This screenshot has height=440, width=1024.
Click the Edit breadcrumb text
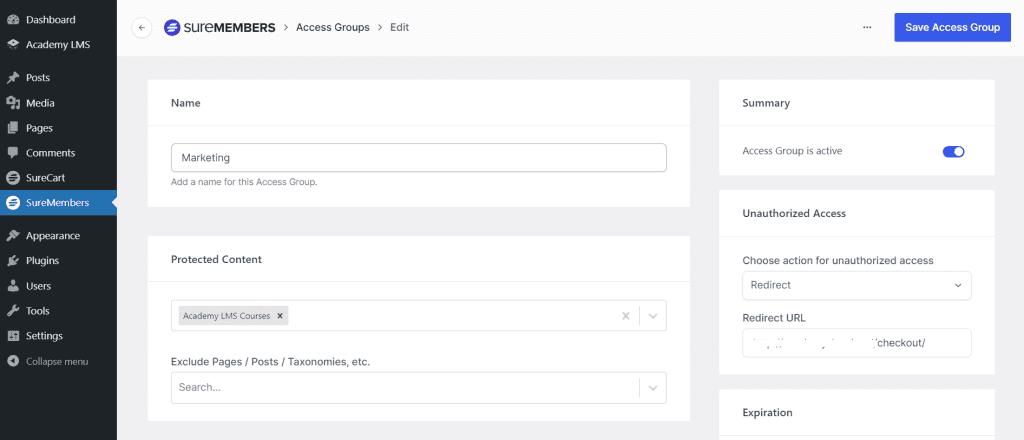(400, 27)
